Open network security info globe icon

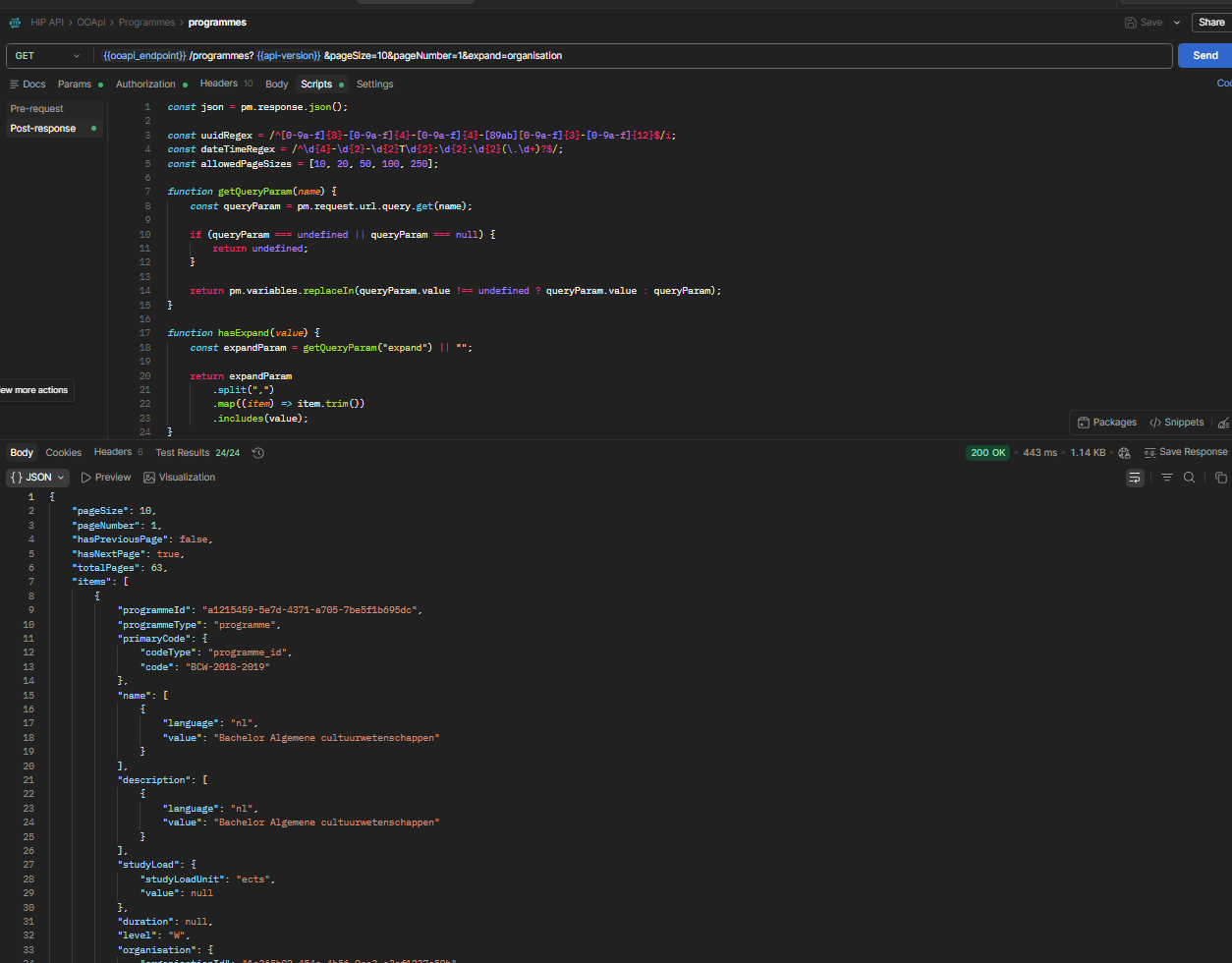(1125, 452)
